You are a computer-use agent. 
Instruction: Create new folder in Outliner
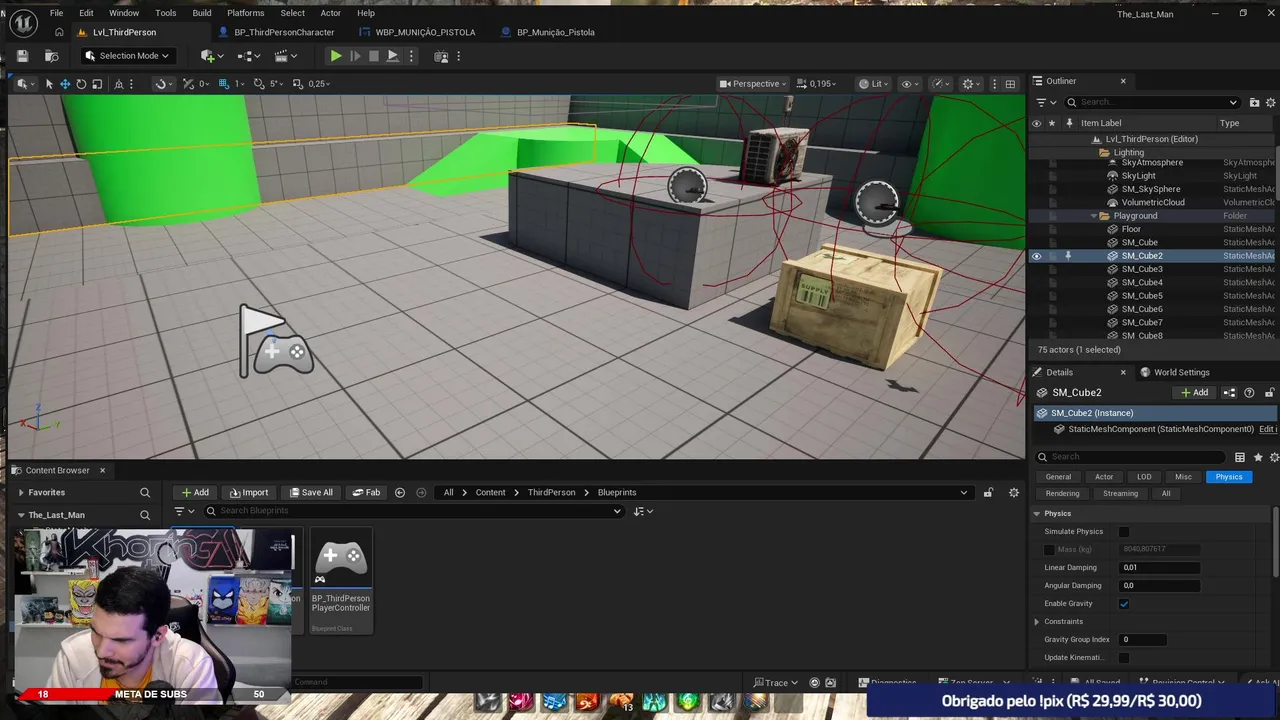pos(1255,102)
